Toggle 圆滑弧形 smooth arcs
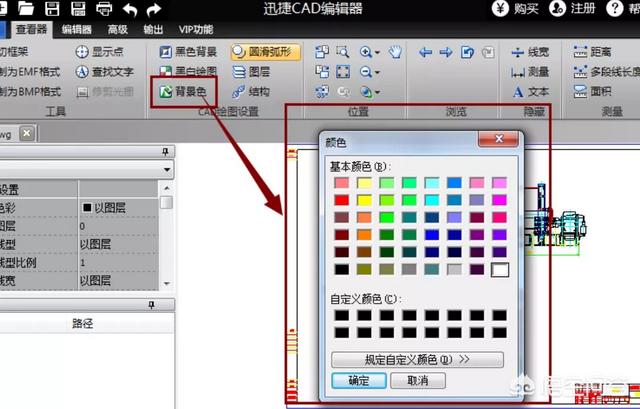The image size is (640, 409). point(266,52)
